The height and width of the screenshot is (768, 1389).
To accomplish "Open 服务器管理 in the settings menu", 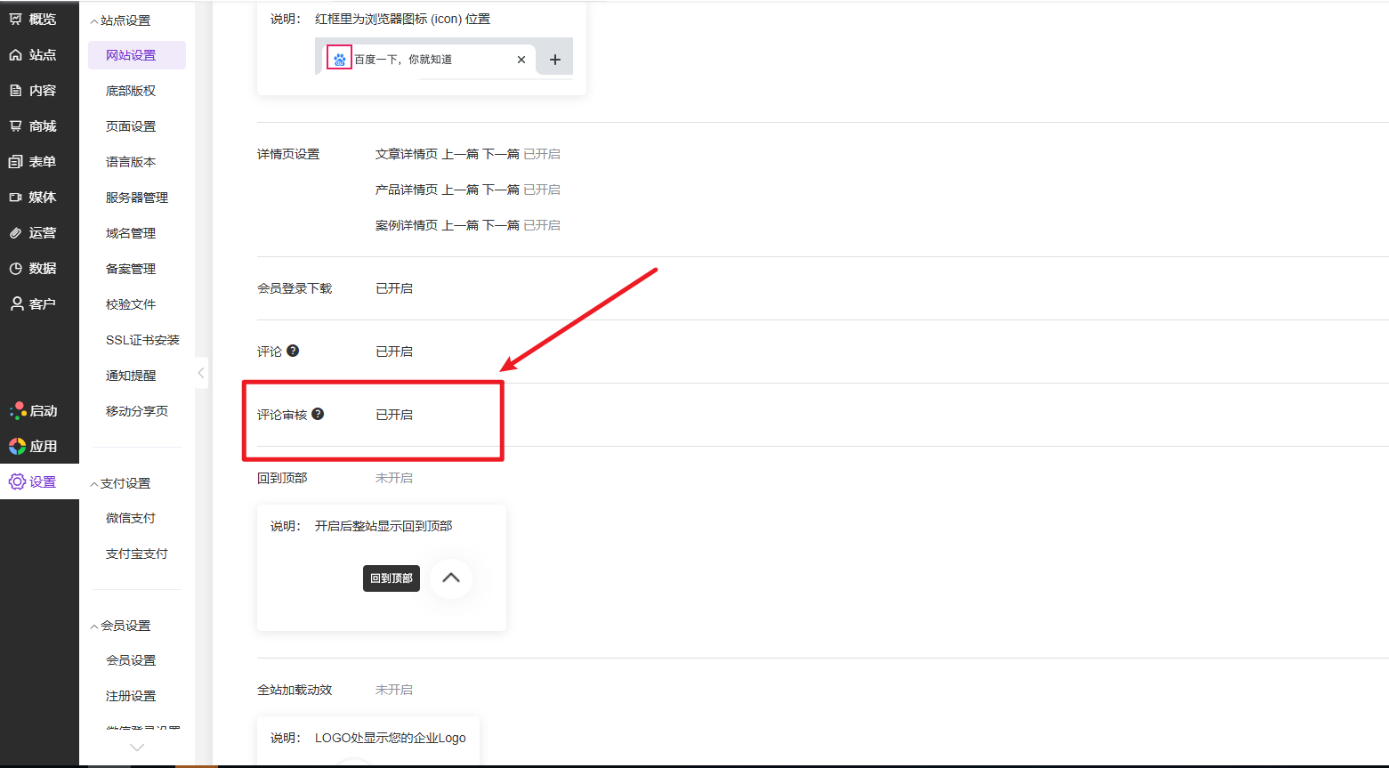I will [x=137, y=197].
